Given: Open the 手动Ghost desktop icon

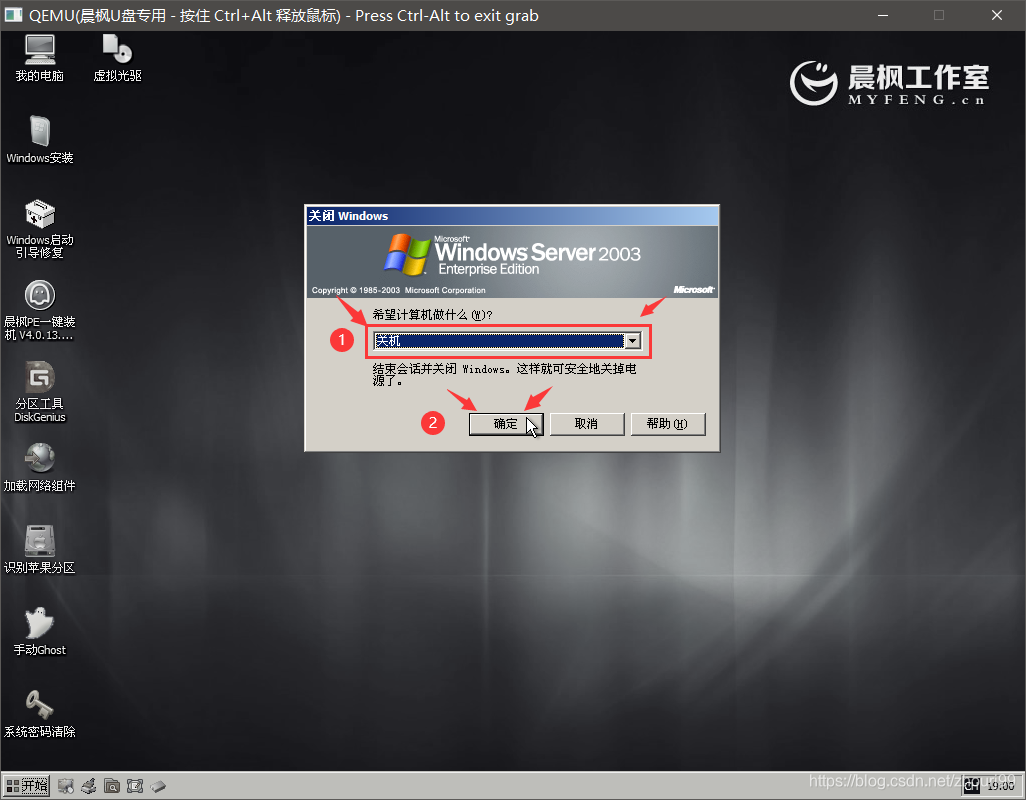Looking at the screenshot, I should coord(39,631).
